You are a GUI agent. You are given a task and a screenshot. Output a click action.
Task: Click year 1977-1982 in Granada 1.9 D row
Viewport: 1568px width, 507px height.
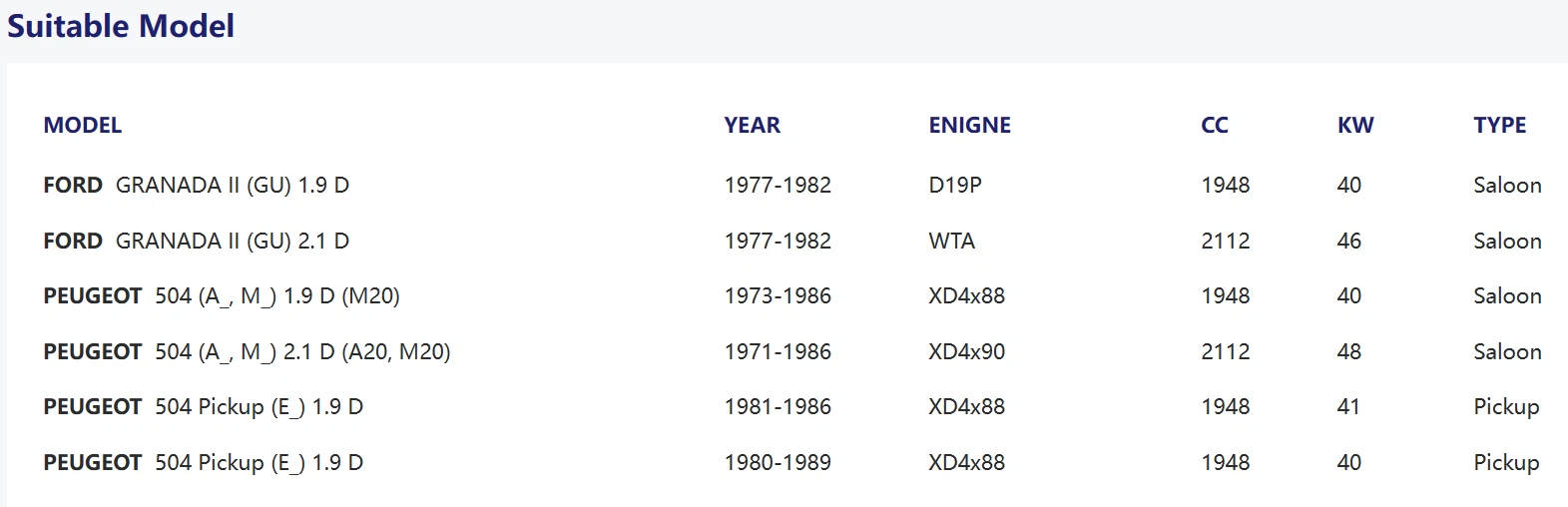778,186
